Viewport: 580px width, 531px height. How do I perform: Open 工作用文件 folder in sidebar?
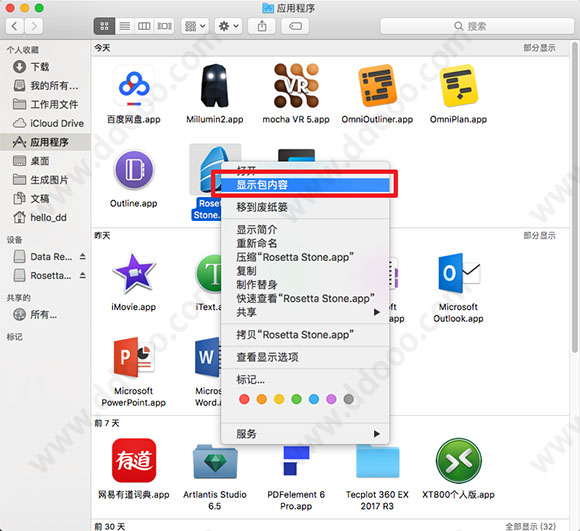pyautogui.click(x=45, y=104)
